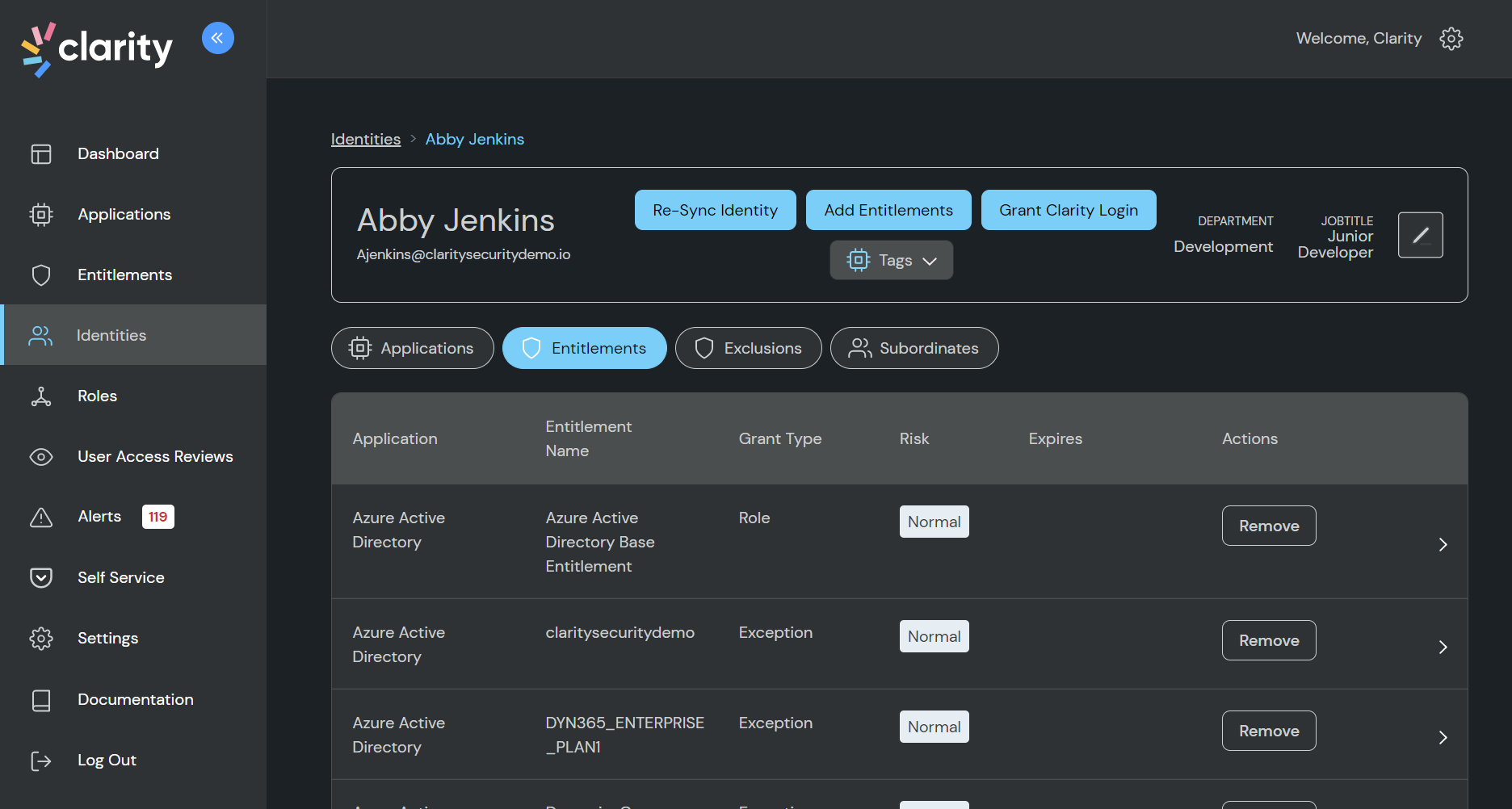The width and height of the screenshot is (1512, 809).
Task: Open the Identities breadcrumb link
Action: 365,139
